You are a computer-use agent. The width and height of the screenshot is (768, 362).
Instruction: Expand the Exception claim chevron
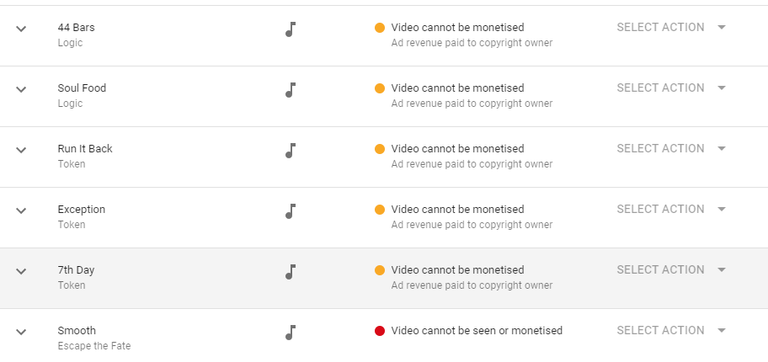tap(21, 211)
